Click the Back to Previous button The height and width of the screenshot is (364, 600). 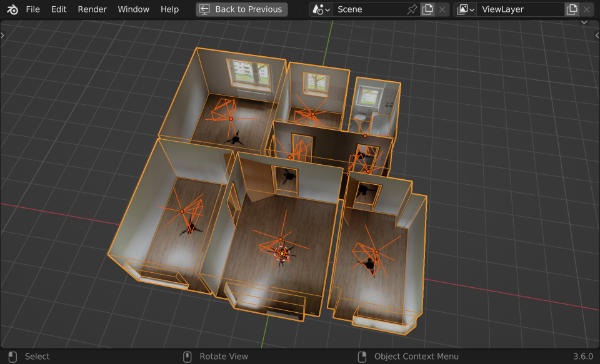point(242,9)
